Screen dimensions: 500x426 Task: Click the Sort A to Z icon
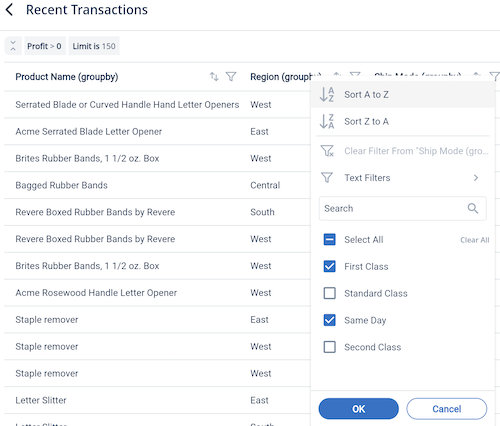coord(327,94)
